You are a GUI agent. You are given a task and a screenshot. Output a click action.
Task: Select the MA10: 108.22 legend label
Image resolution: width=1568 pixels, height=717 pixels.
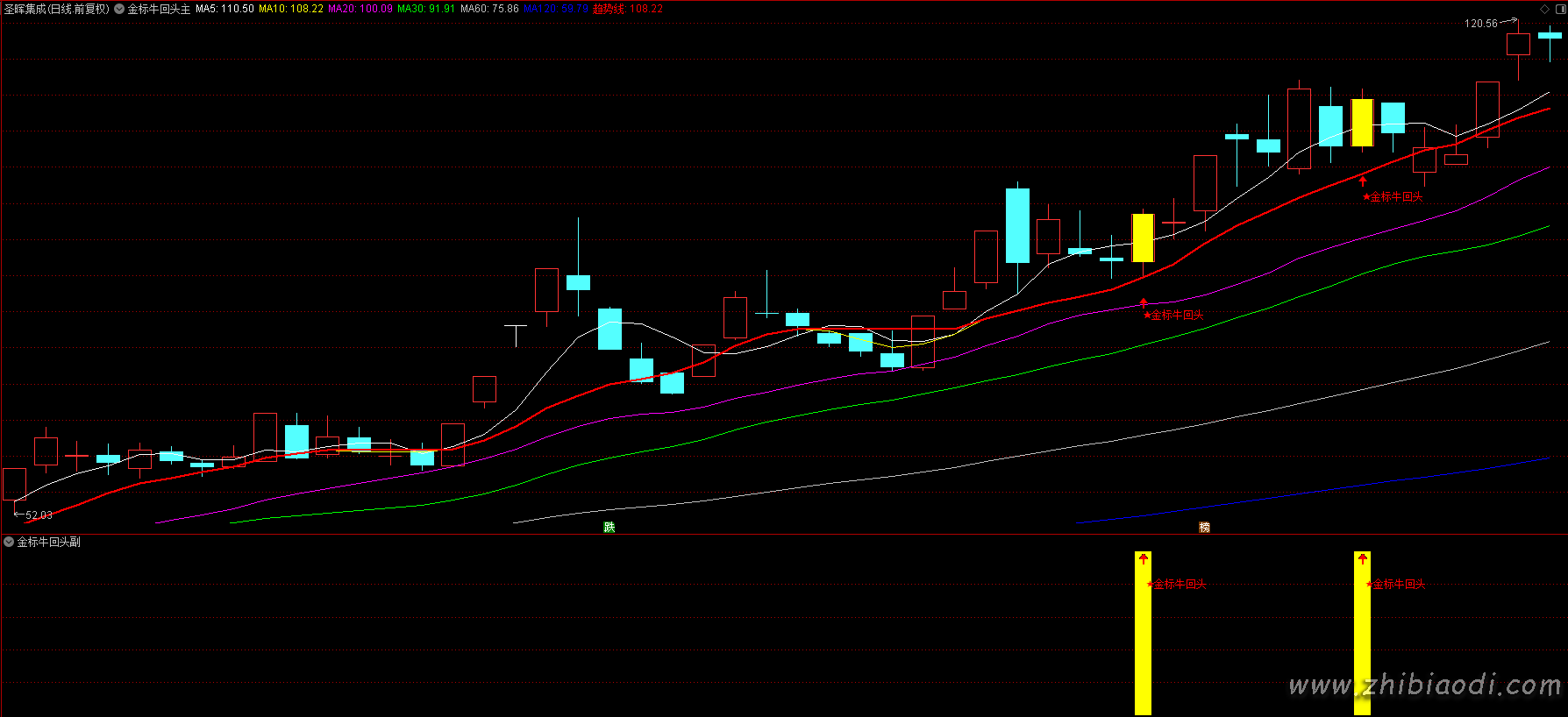point(290,9)
